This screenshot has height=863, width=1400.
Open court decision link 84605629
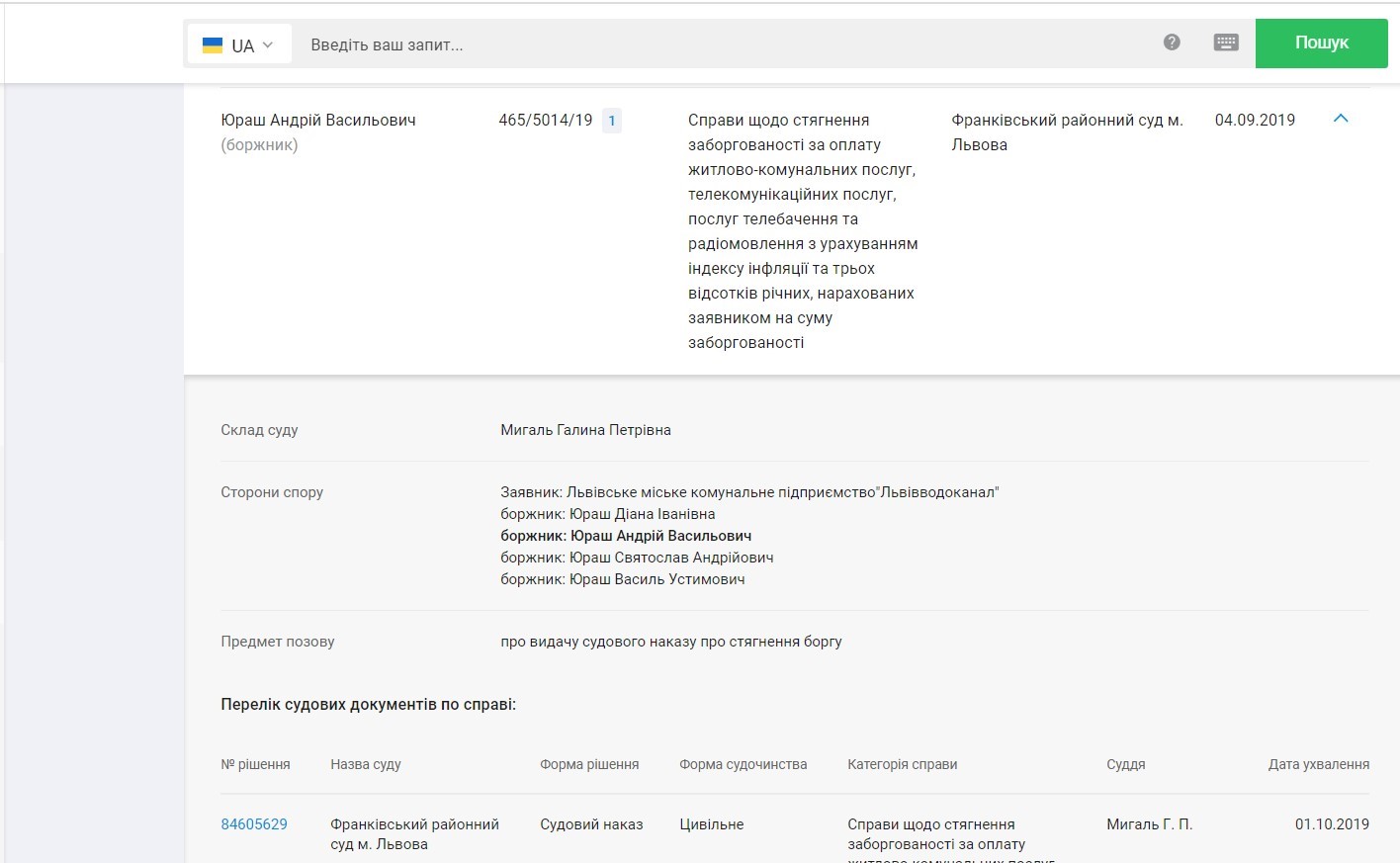coord(254,824)
